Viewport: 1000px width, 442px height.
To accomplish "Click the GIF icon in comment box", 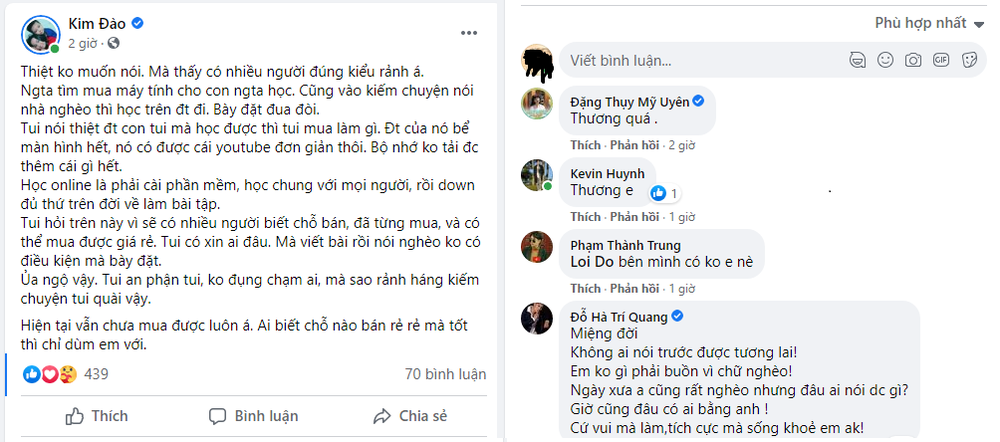I will (x=940, y=60).
